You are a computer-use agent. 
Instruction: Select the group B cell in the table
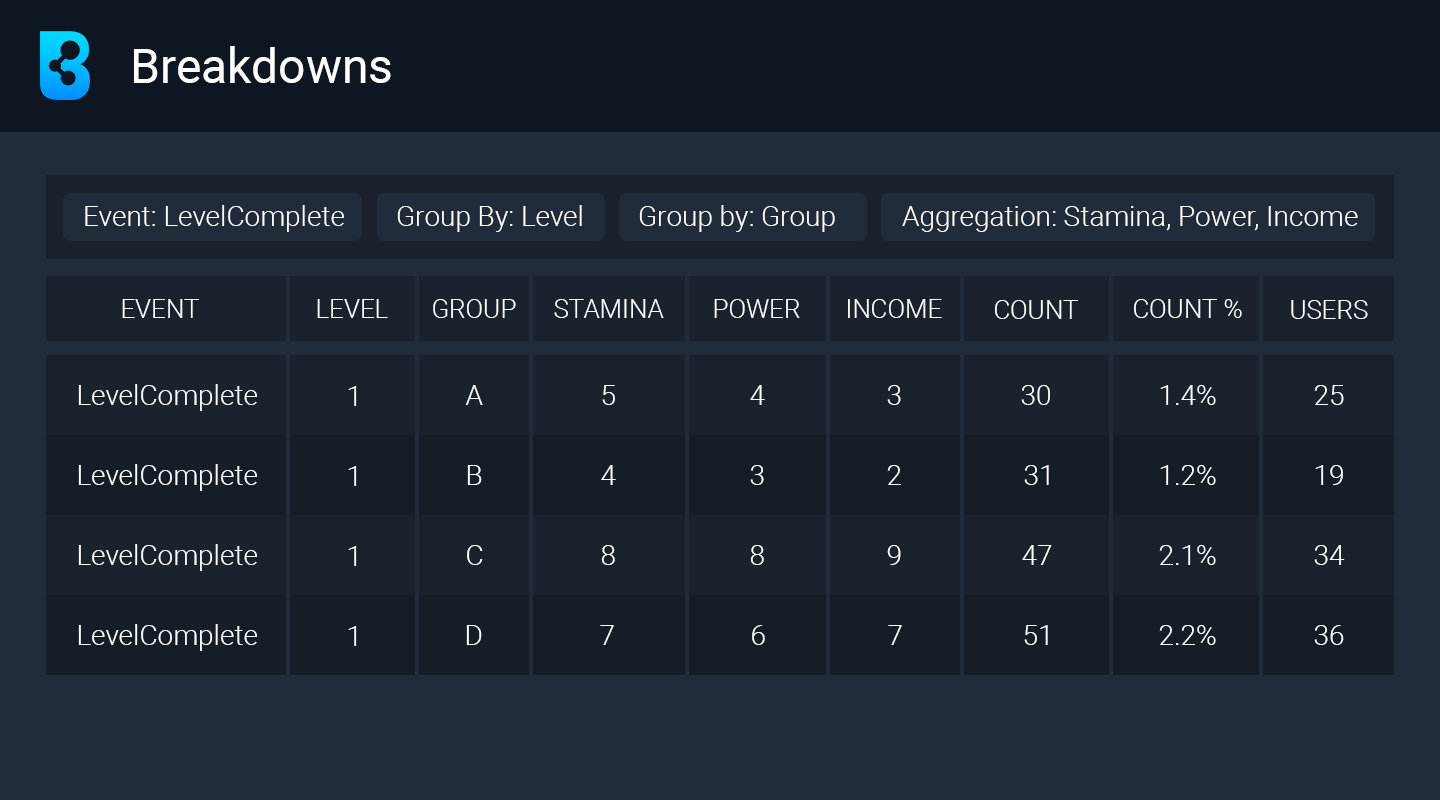click(474, 475)
